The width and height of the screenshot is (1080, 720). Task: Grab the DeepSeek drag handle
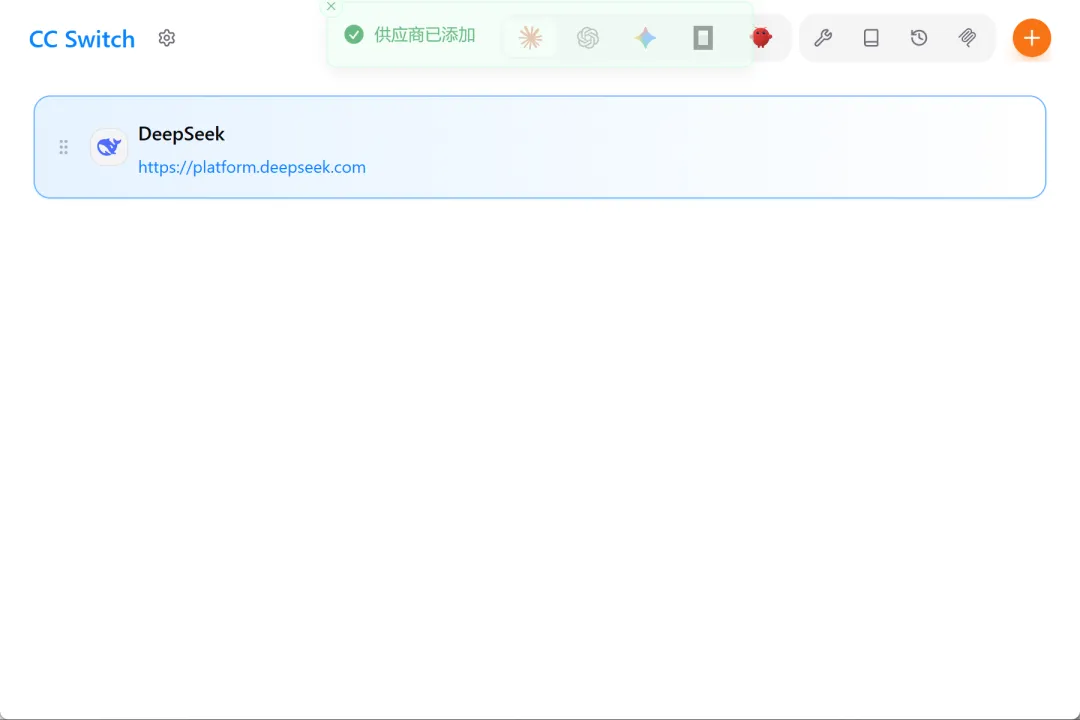[63, 147]
